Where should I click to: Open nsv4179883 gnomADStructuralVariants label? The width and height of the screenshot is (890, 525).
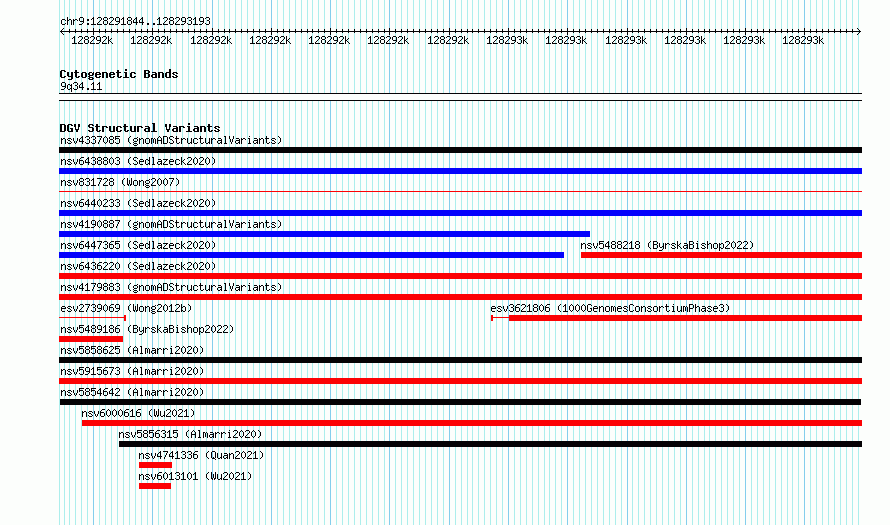pyautogui.click(x=171, y=287)
